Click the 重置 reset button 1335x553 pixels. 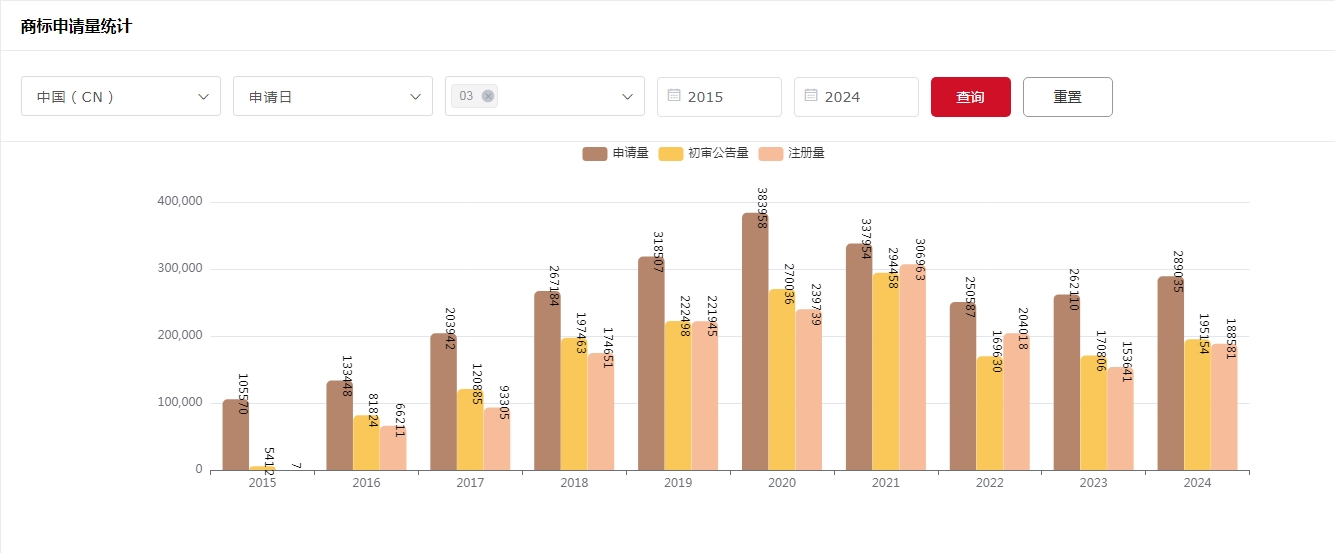(1067, 97)
